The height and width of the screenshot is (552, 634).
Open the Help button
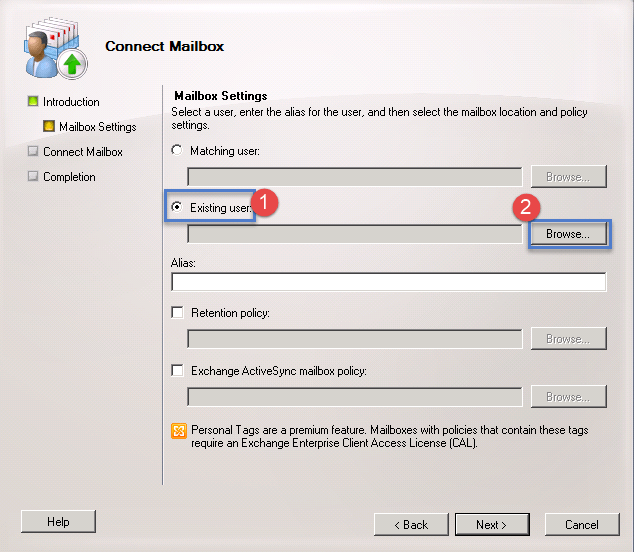(58, 522)
